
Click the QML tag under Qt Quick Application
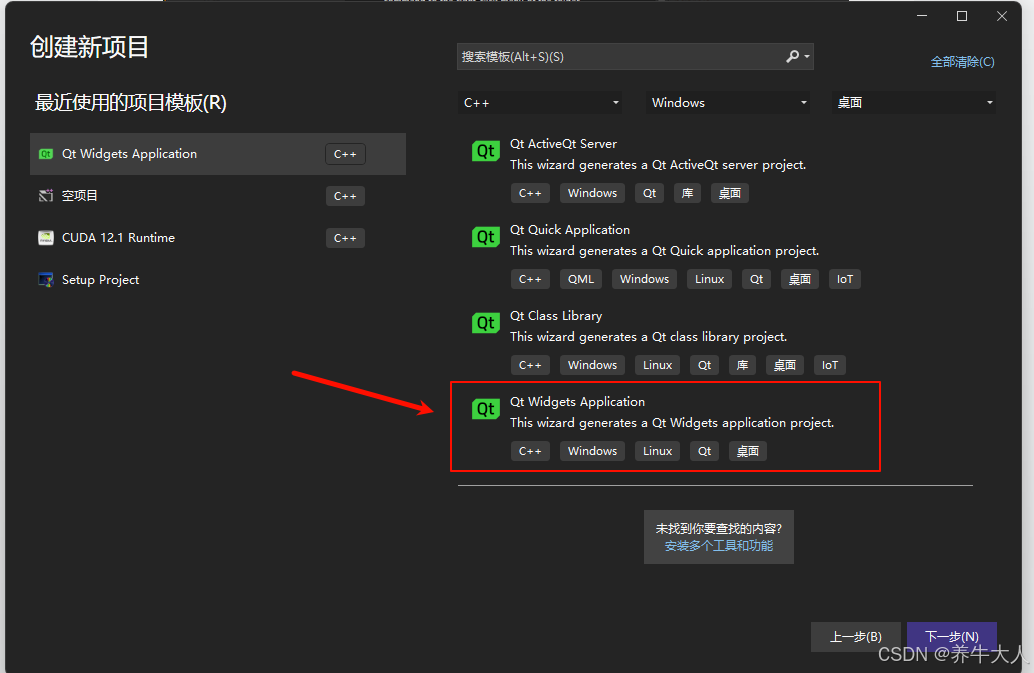[x=581, y=279]
